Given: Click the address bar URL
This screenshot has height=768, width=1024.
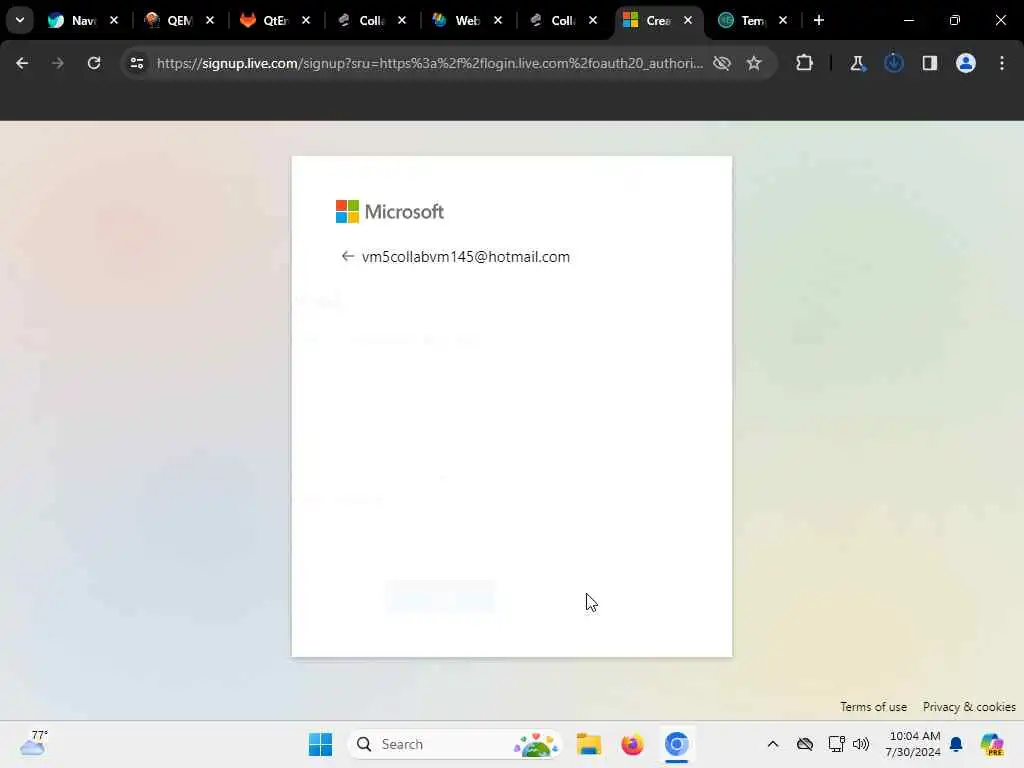Looking at the screenshot, I should coord(430,63).
